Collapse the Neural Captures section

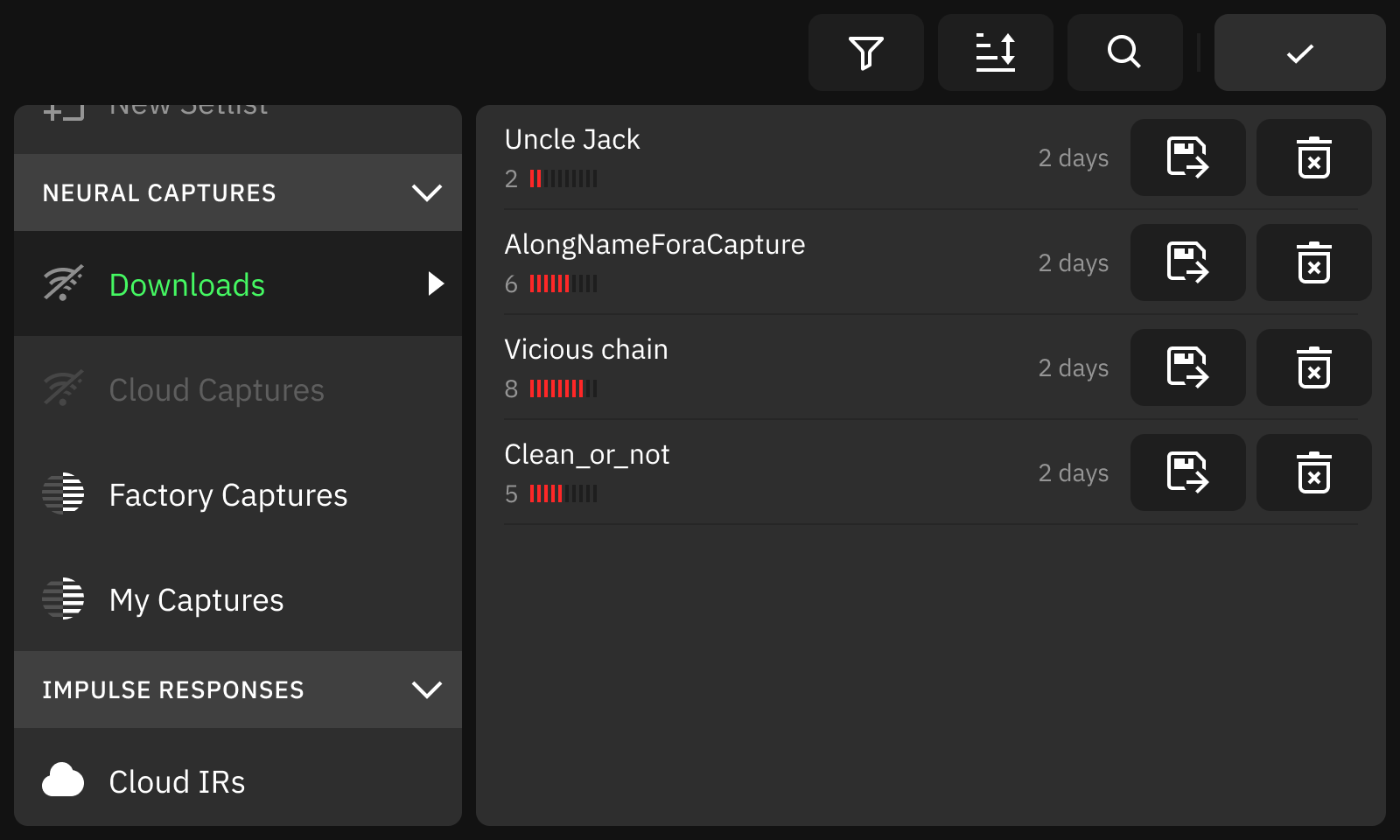(426, 192)
